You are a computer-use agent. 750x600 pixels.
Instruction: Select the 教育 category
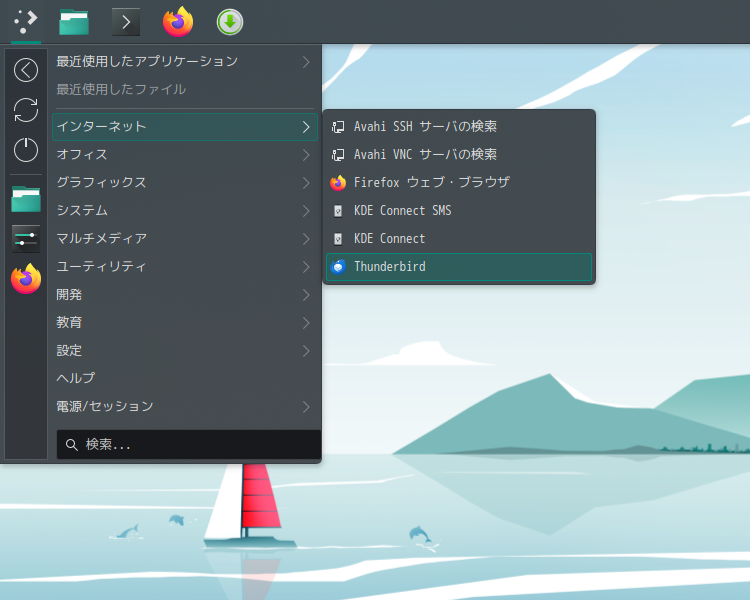pyautogui.click(x=185, y=323)
